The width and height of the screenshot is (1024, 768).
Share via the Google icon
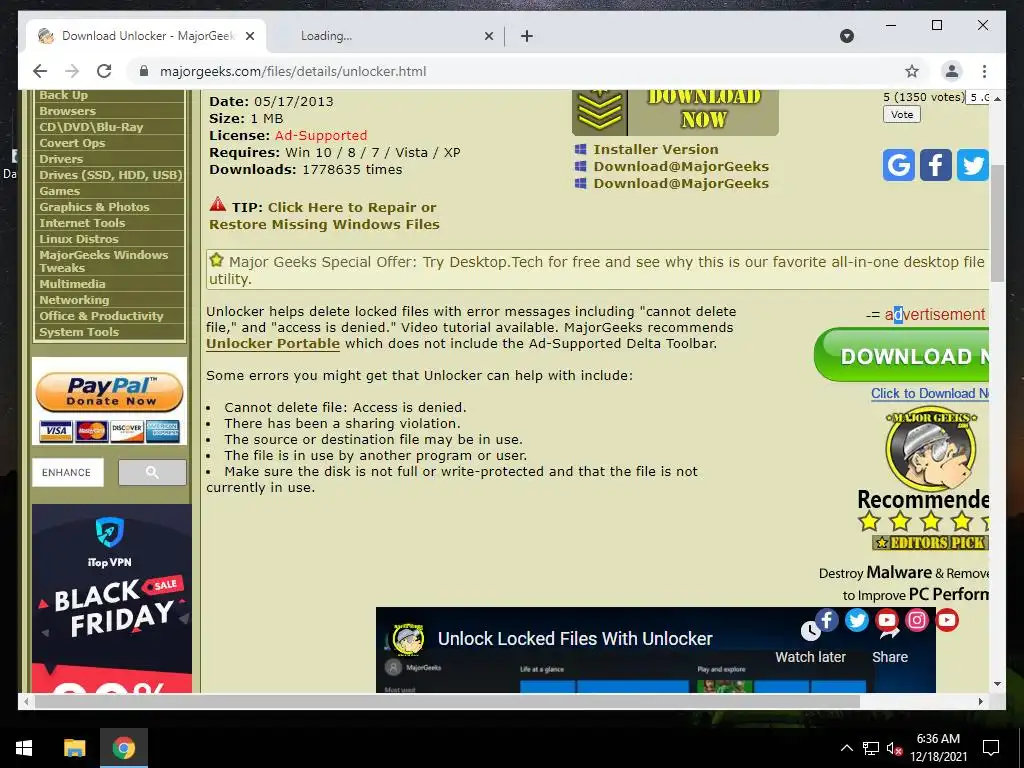point(899,165)
